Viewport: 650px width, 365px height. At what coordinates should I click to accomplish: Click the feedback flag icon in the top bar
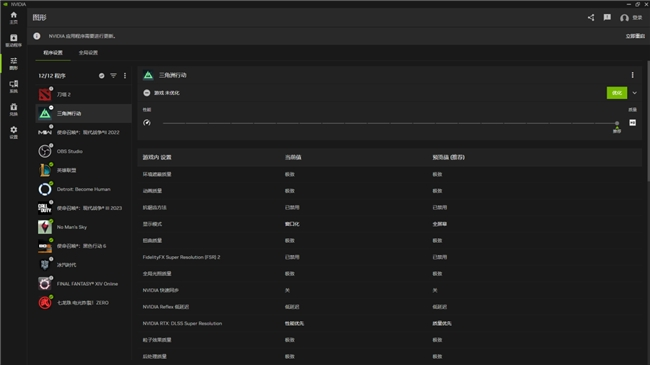click(607, 17)
